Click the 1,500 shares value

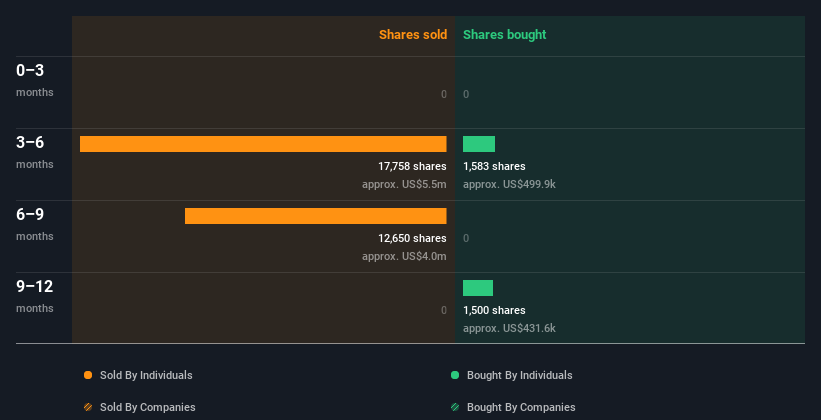point(494,310)
